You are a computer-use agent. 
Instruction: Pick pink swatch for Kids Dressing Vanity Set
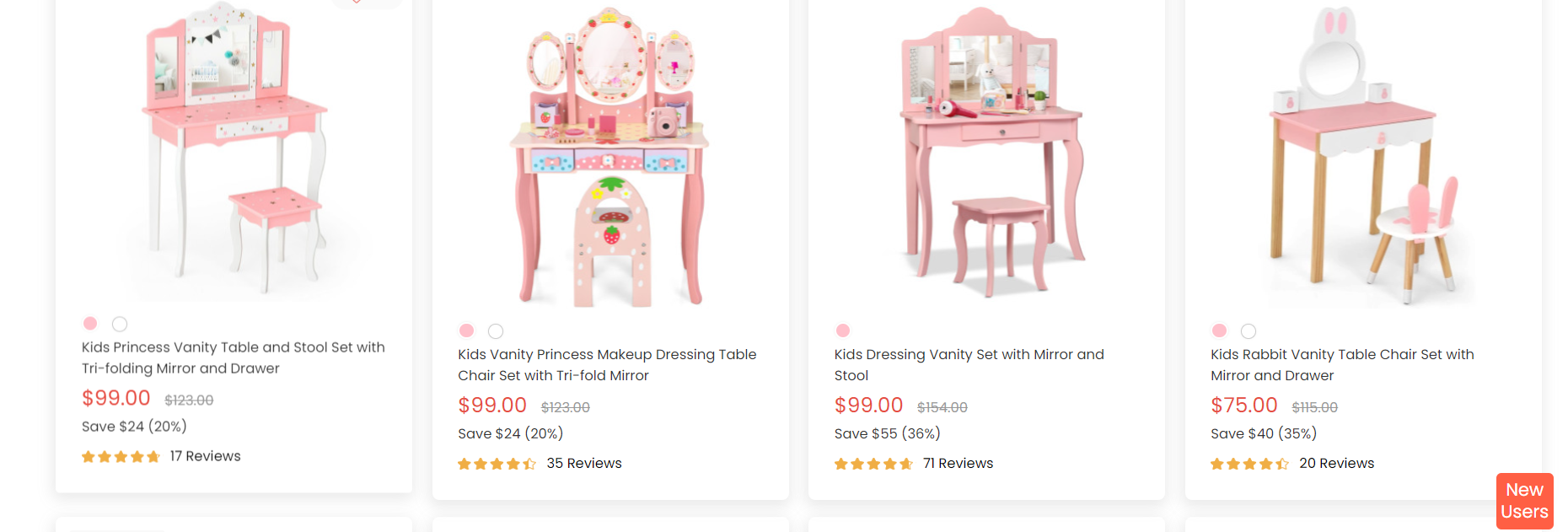(843, 330)
